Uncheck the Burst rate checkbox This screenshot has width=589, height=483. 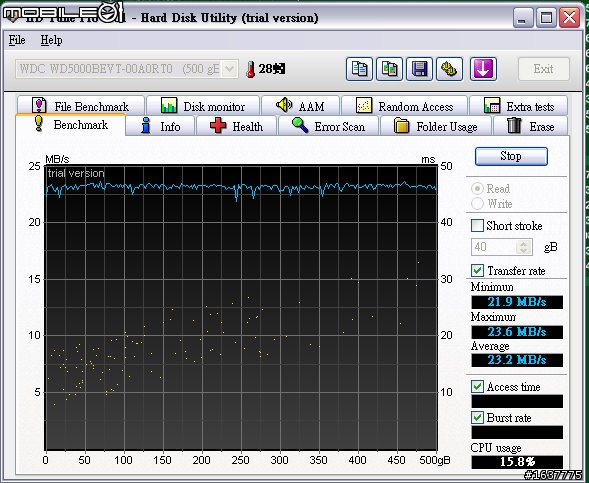pos(477,417)
